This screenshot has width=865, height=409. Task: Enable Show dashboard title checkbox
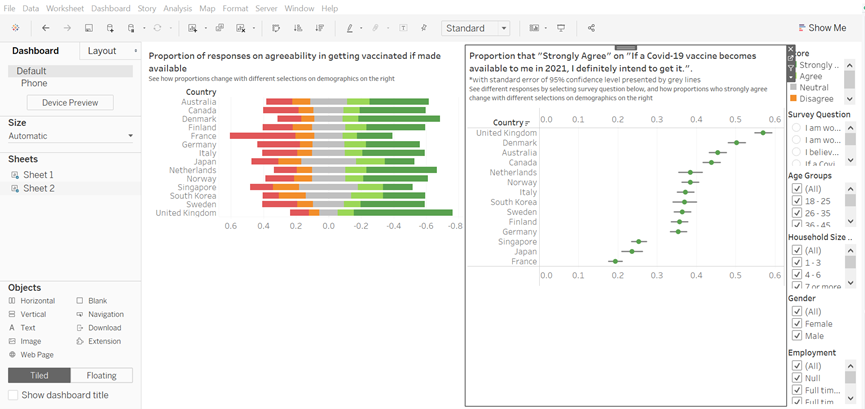click(13, 395)
